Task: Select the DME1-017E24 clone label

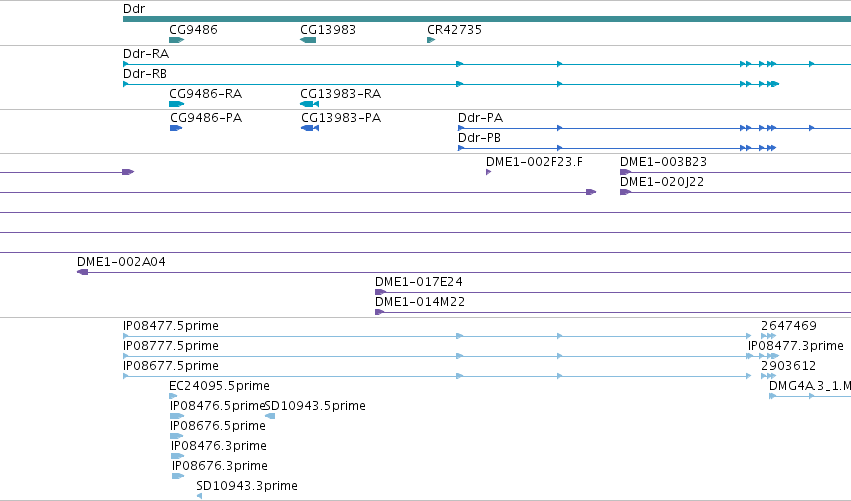Action: [418, 282]
